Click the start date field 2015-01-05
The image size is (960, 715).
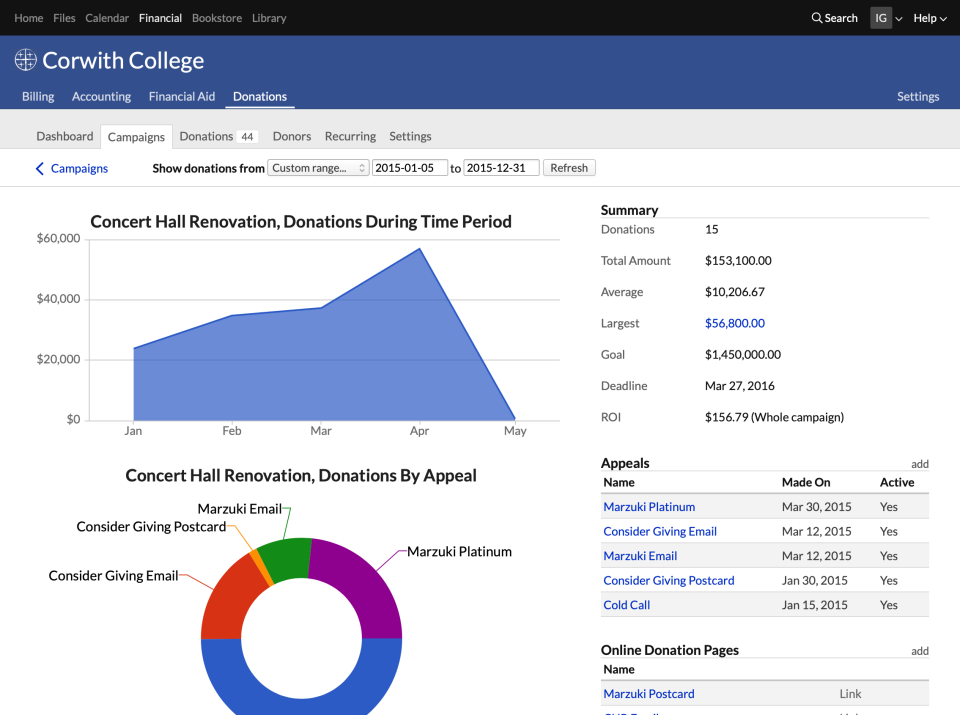click(x=410, y=168)
